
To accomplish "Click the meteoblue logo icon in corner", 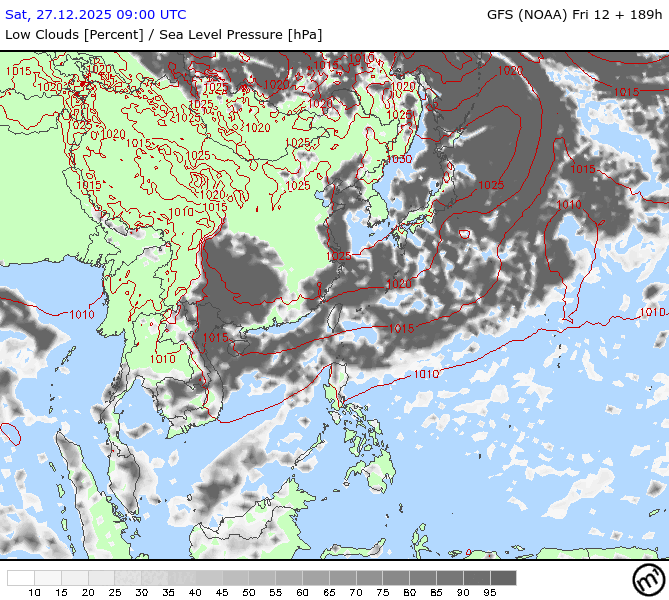I will 647,579.
